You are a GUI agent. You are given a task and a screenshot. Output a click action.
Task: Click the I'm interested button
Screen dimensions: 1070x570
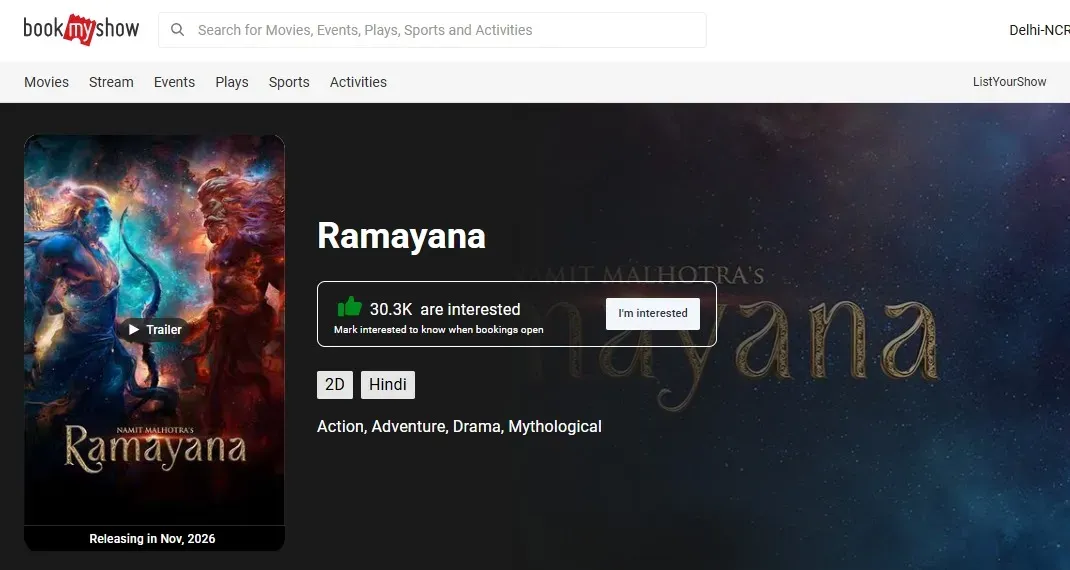[x=652, y=313]
